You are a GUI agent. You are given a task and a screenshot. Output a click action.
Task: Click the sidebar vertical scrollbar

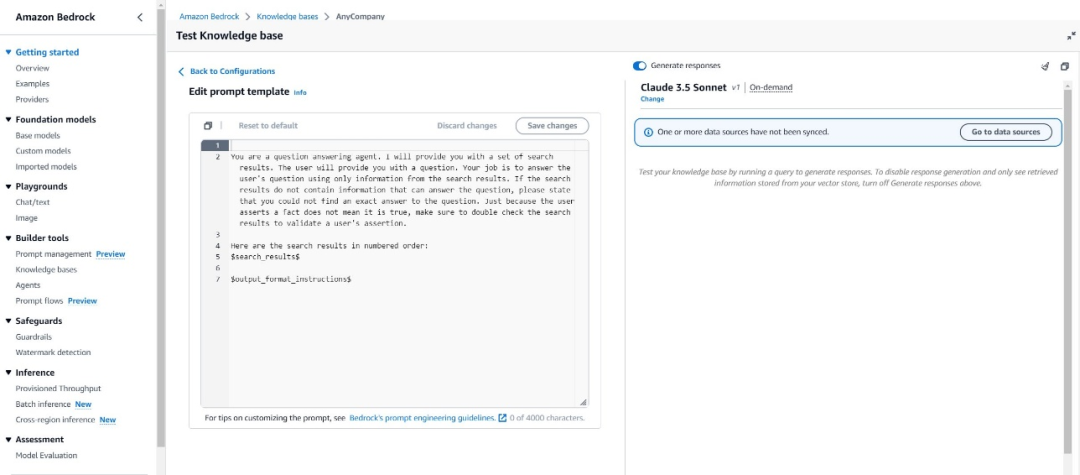tap(160, 227)
